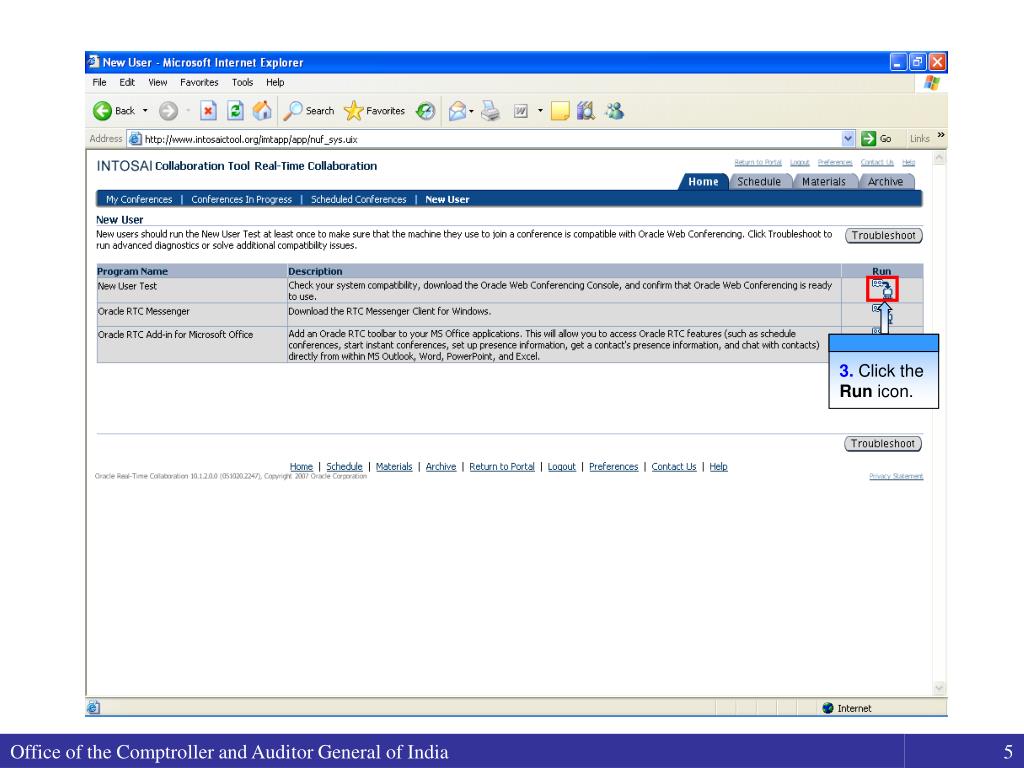Open Scheduled Conferences subtab
Screen dimensions: 1024x768
pos(359,199)
